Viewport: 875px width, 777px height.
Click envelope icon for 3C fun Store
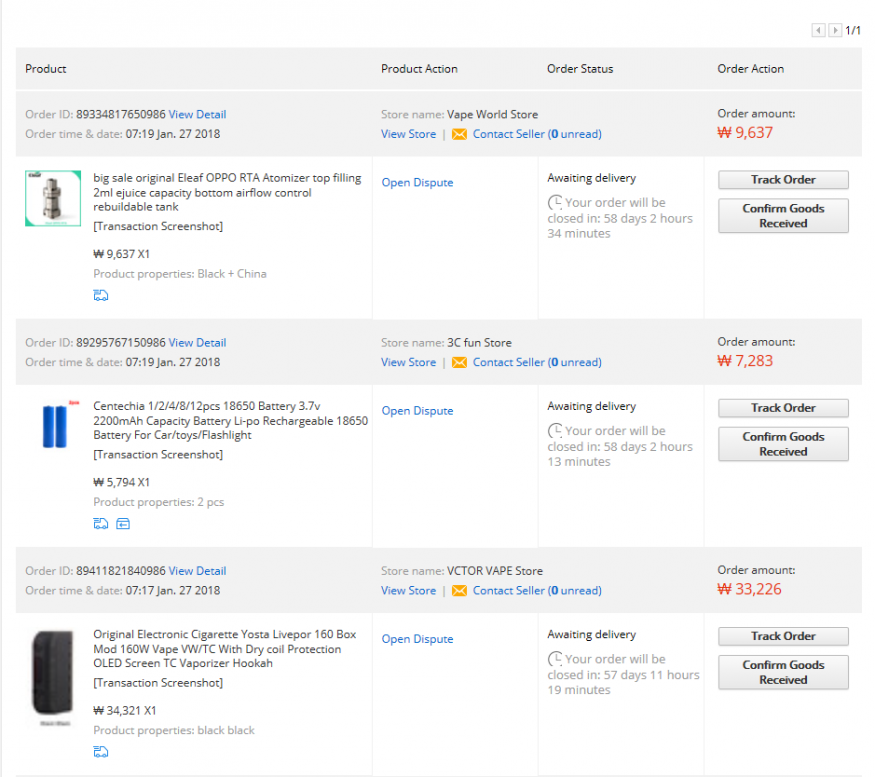(x=459, y=363)
